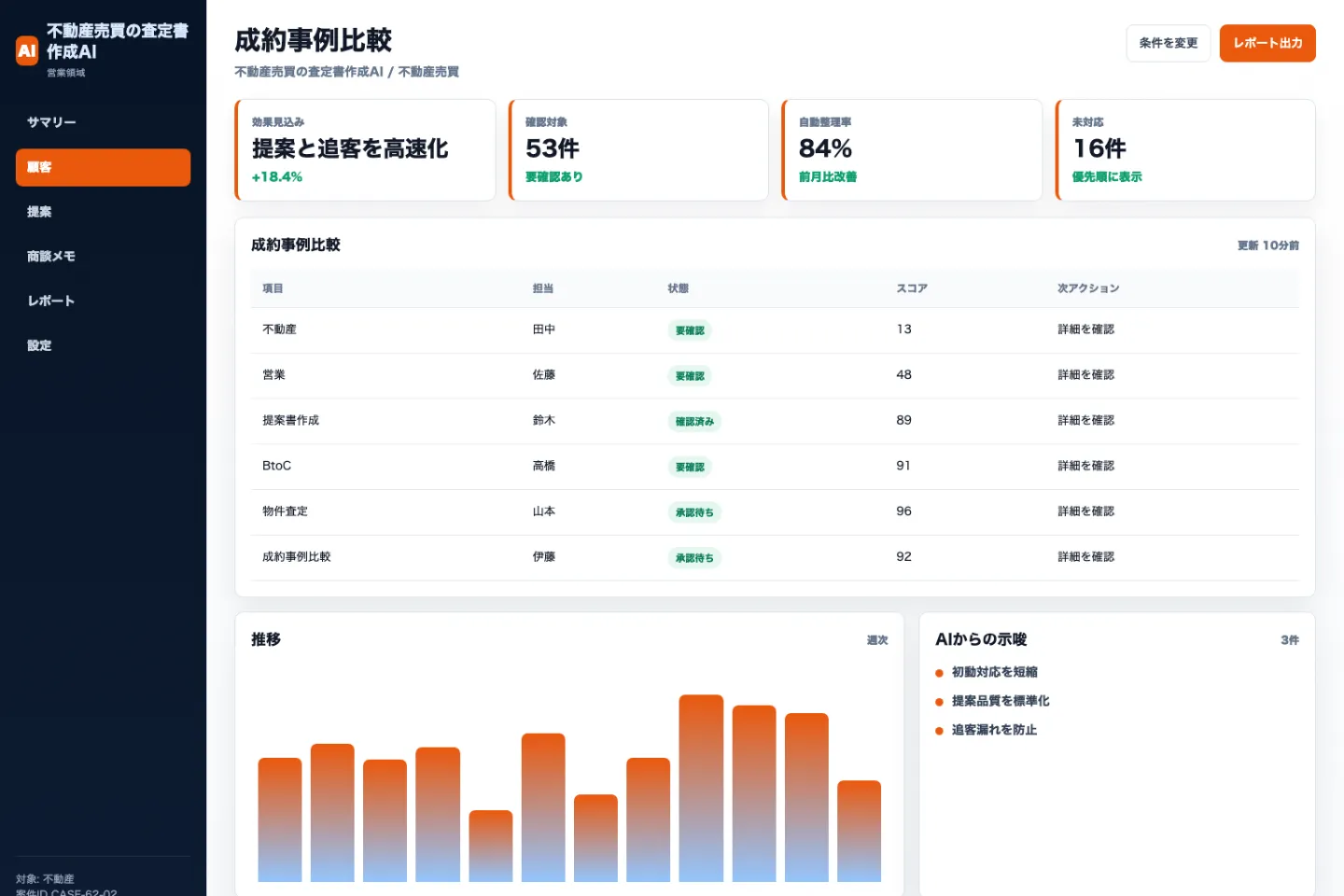Click the orange AI logo icon
This screenshot has height=896, width=1344.
pyautogui.click(x=27, y=50)
